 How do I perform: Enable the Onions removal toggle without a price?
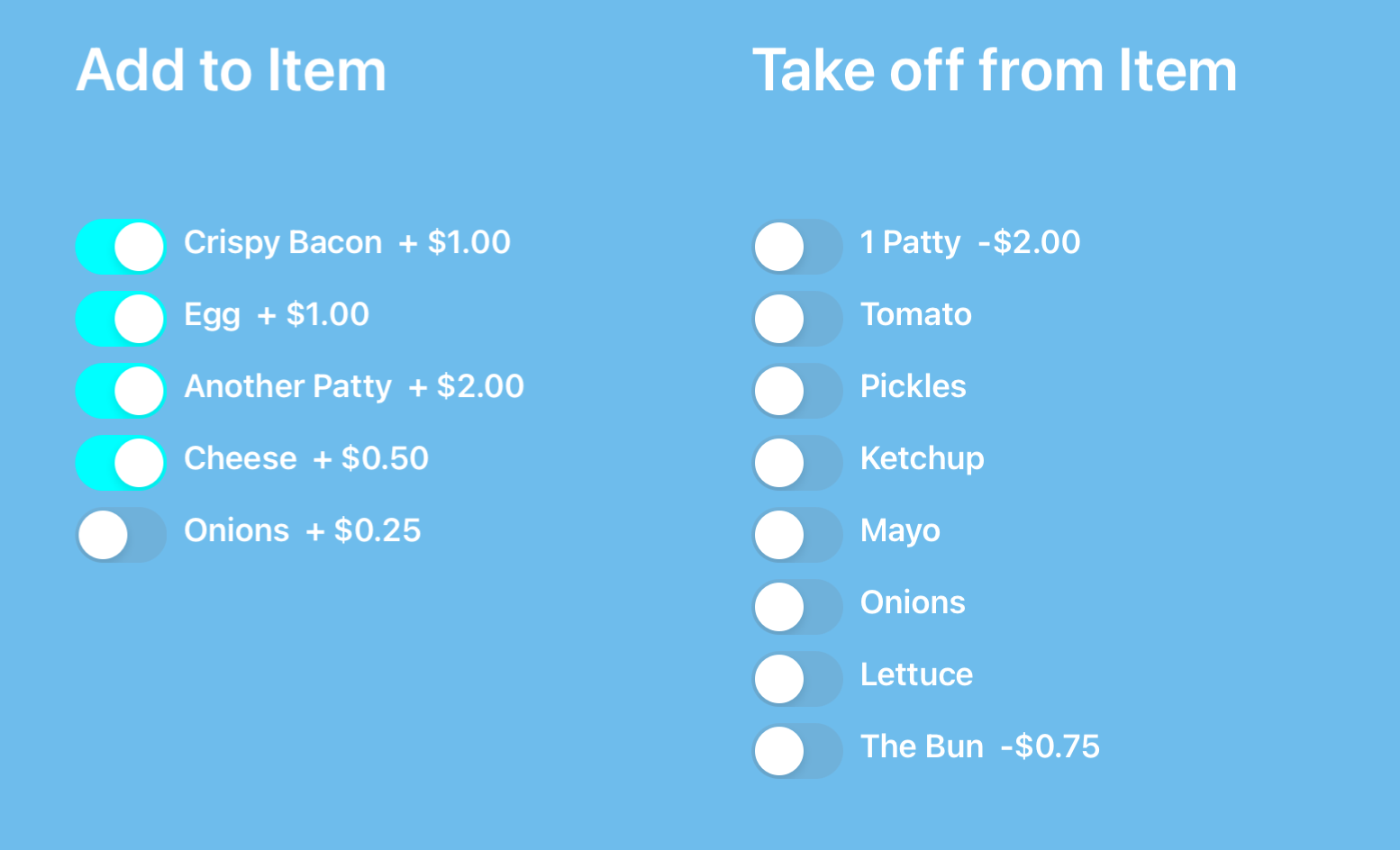point(796,606)
